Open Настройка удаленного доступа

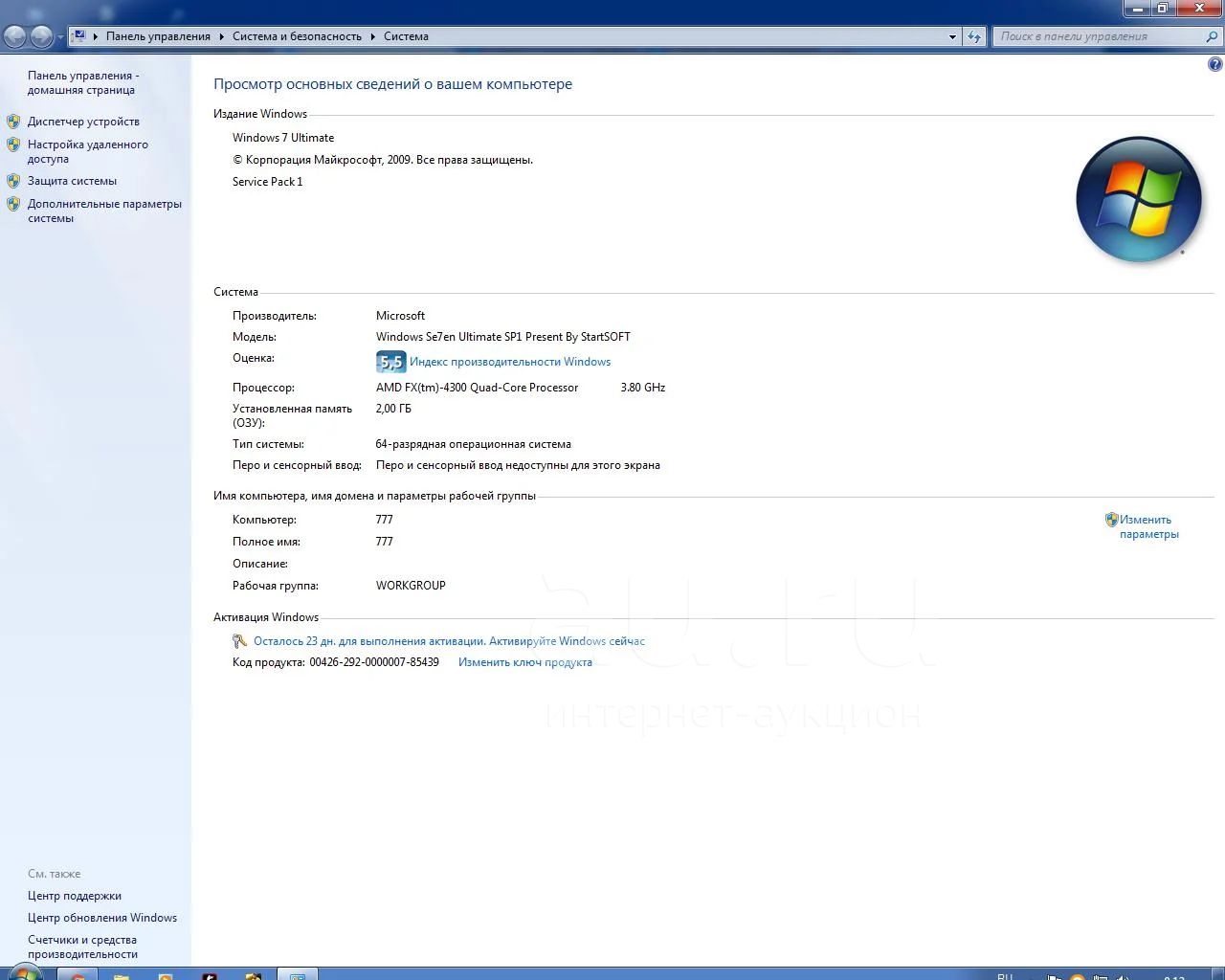pos(88,151)
